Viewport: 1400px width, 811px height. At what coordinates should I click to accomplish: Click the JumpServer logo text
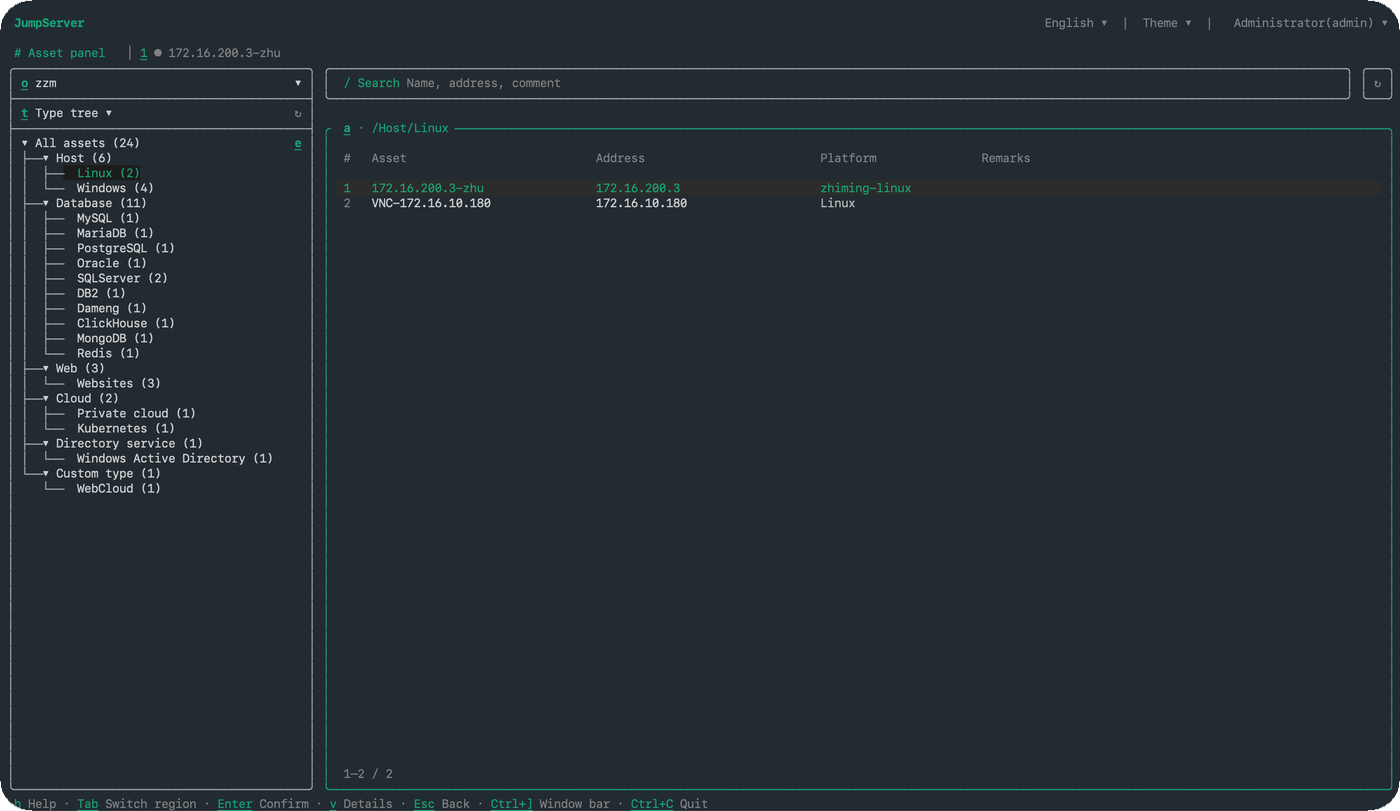pos(49,23)
